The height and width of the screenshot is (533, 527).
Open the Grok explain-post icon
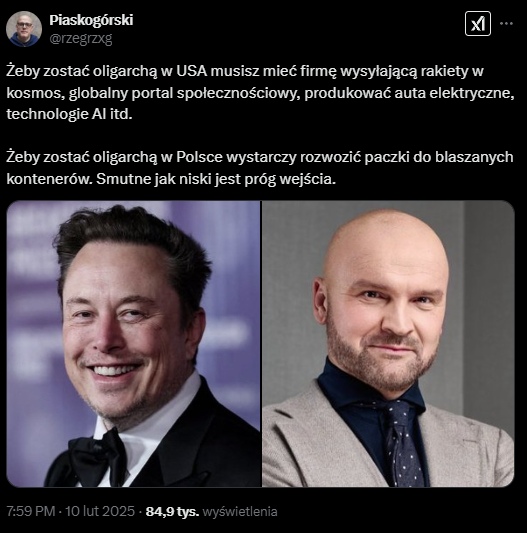click(478, 23)
